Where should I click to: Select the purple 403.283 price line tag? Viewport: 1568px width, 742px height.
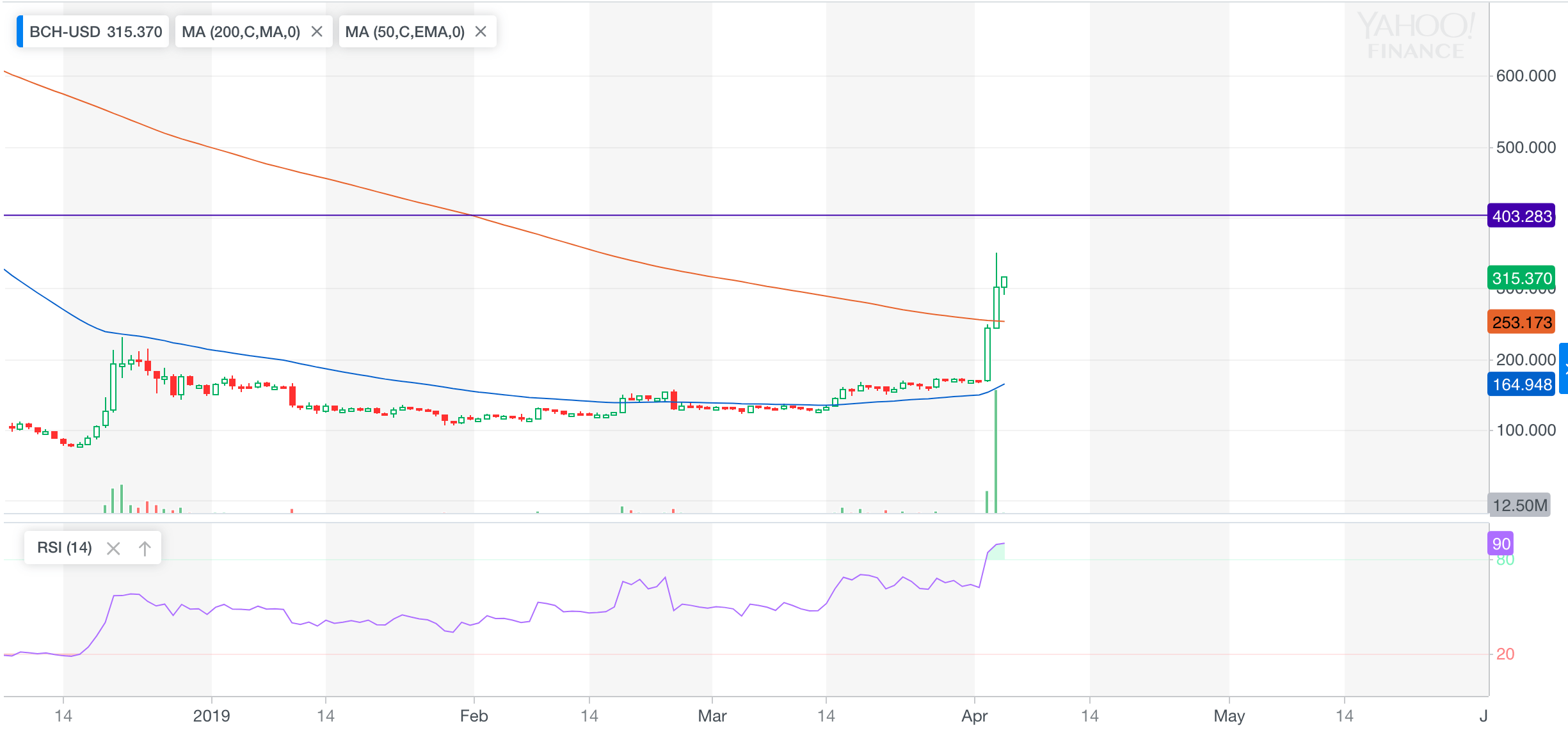[1521, 216]
